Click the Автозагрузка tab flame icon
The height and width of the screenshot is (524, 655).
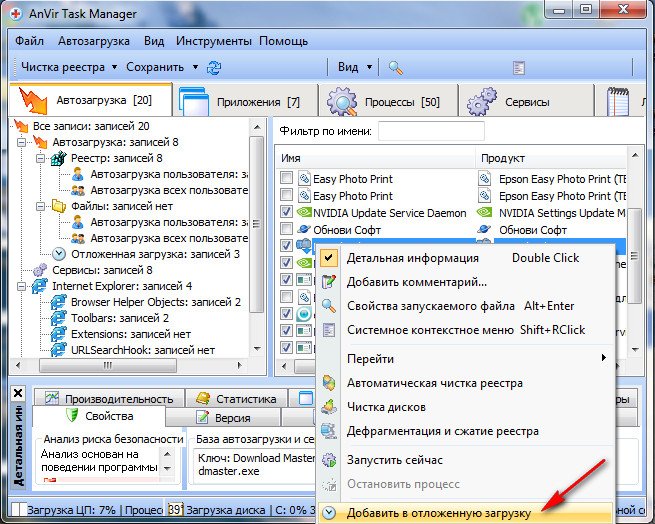pyautogui.click(x=33, y=101)
